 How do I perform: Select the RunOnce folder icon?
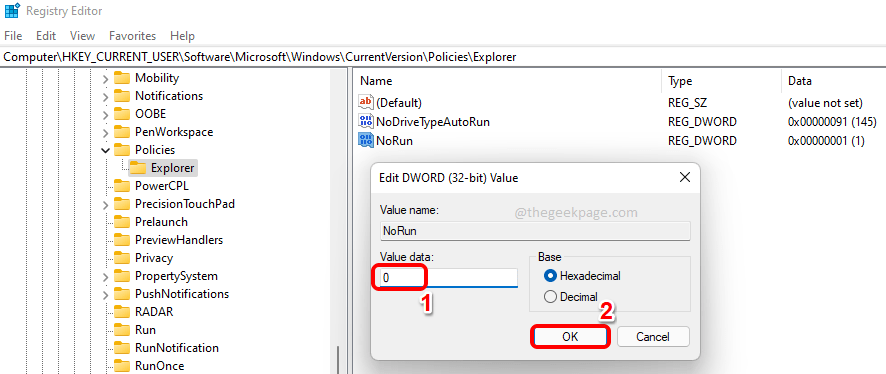coord(121,366)
